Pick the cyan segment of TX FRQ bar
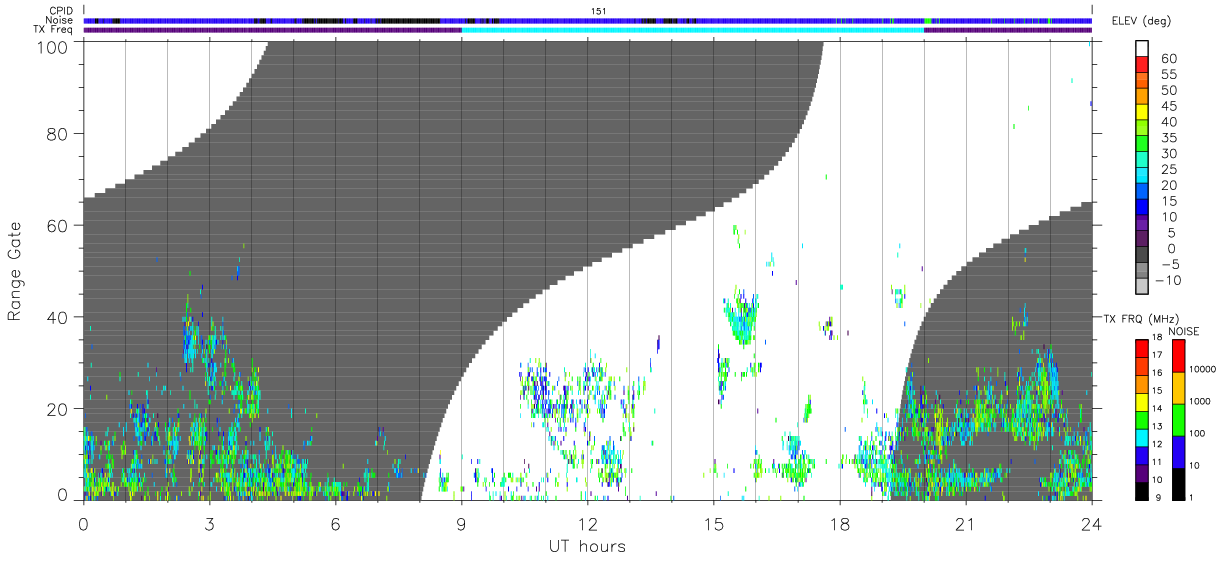The height and width of the screenshot is (567, 1228). [1141, 437]
